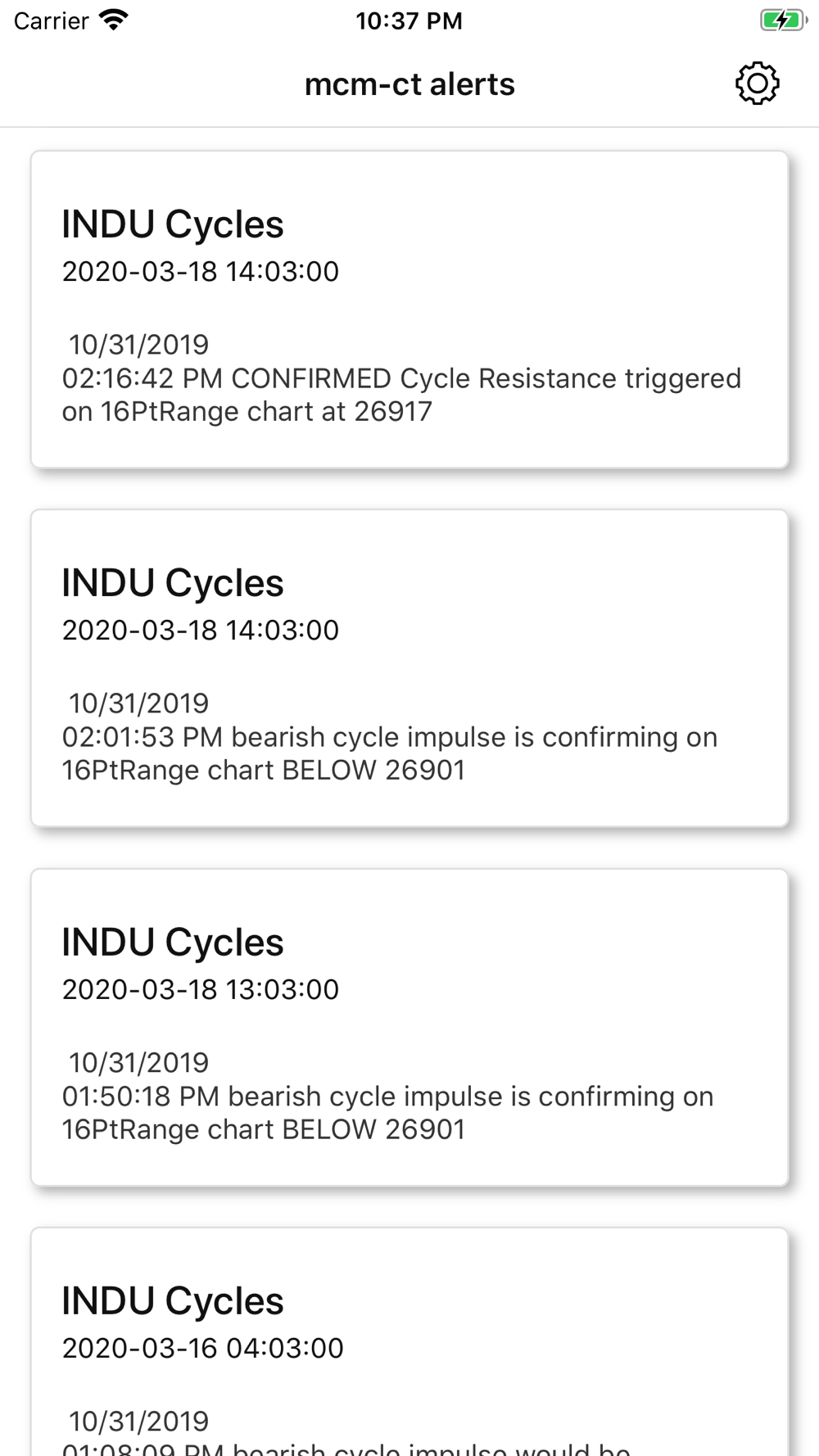Viewport: 819px width, 1456px height.
Task: Tap the 2020-03-18 13:03:00 timestamp
Action: 201,990
